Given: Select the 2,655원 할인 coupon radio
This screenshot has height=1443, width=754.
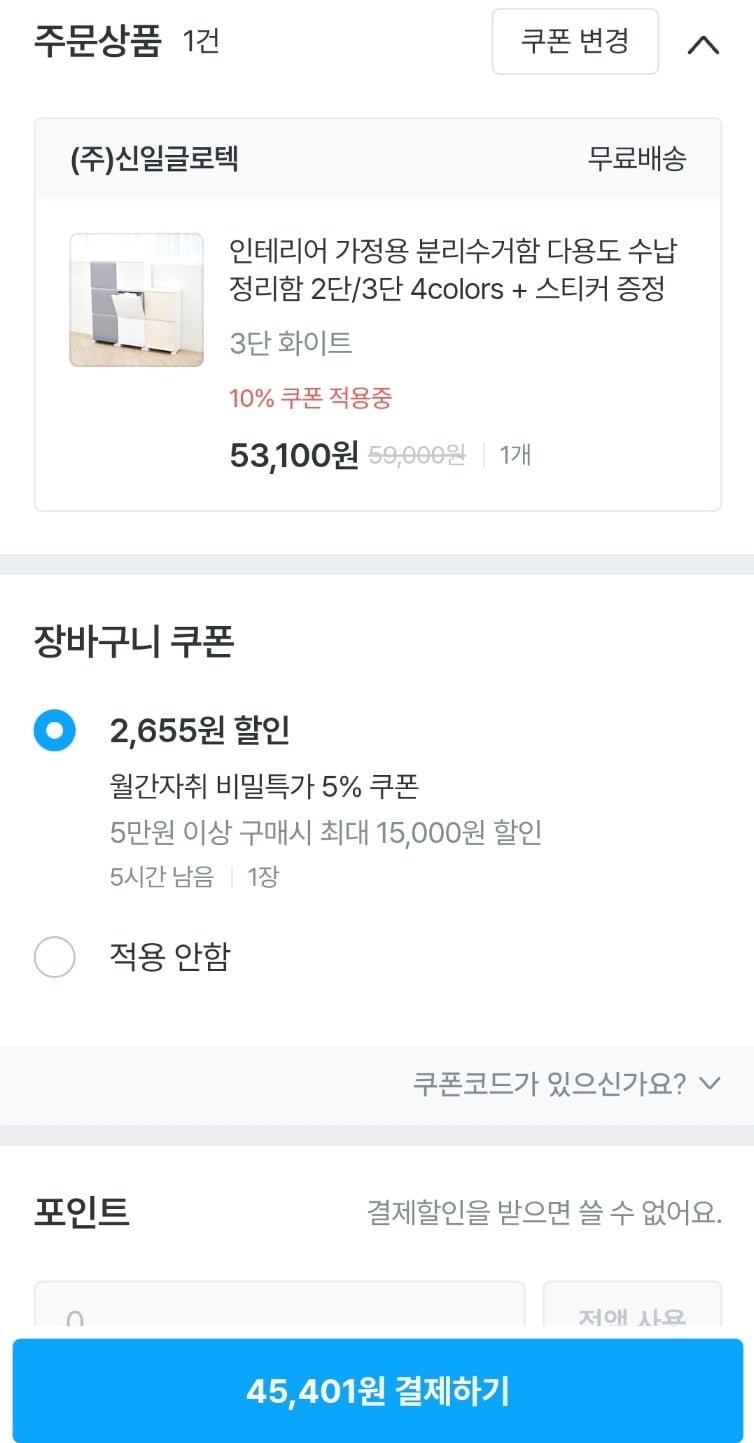Looking at the screenshot, I should [54, 731].
